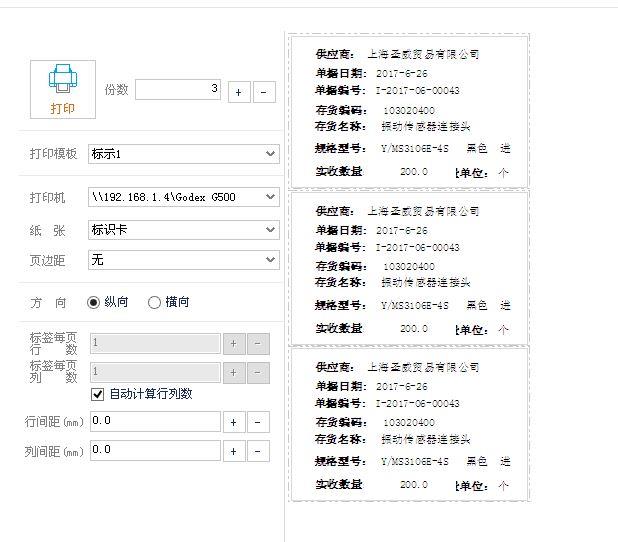The width and height of the screenshot is (618, 542).
Task: Select the 横向 landscape orientation radio
Action: coord(154,302)
